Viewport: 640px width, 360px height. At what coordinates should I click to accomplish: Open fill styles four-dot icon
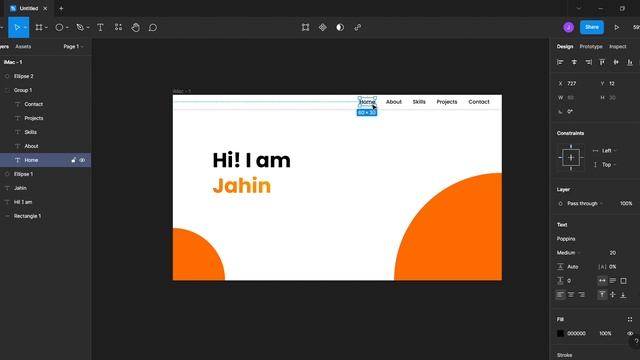pos(630,319)
